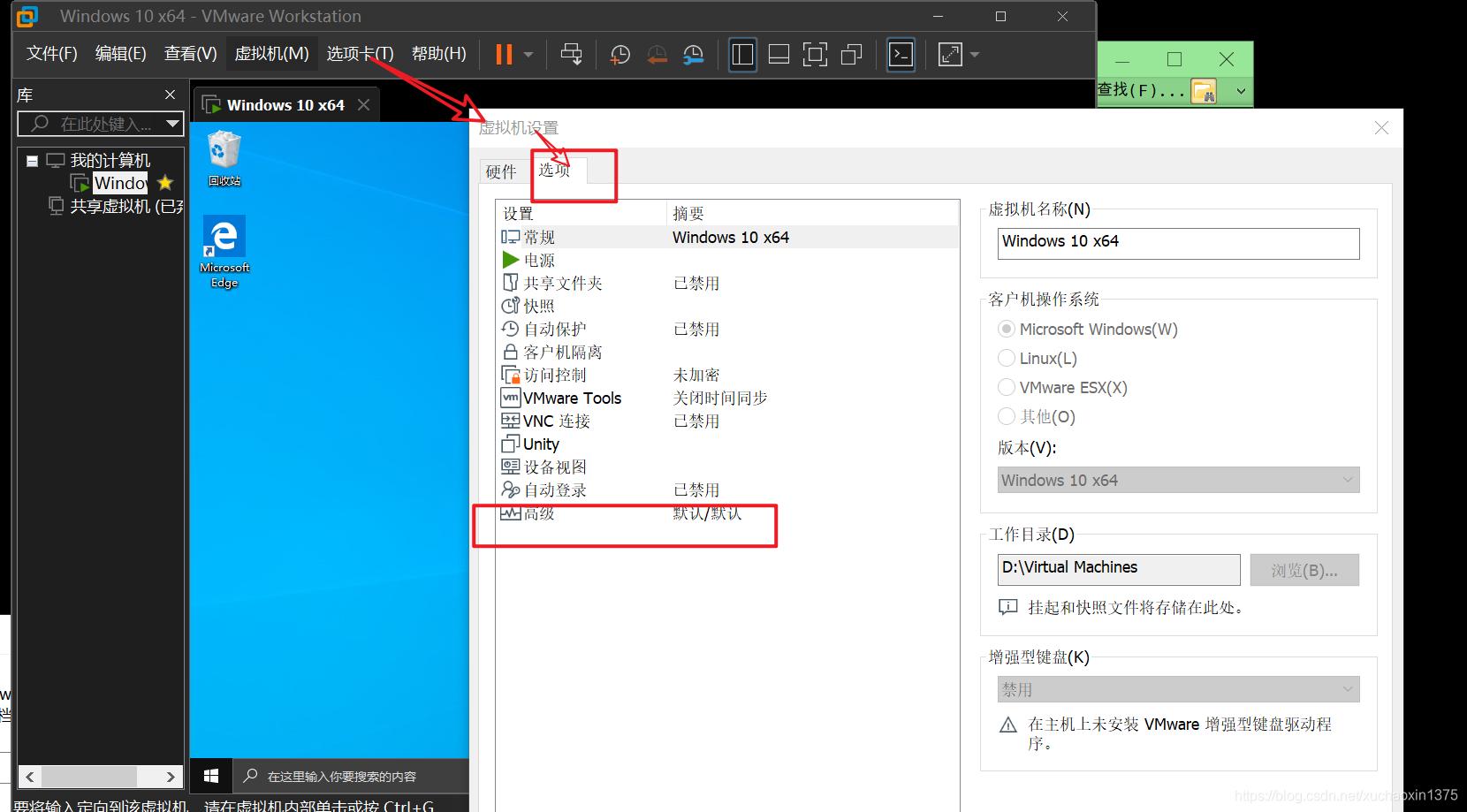Select the VMware ESX(X) radio button
The image size is (1467, 812).
(1006, 387)
